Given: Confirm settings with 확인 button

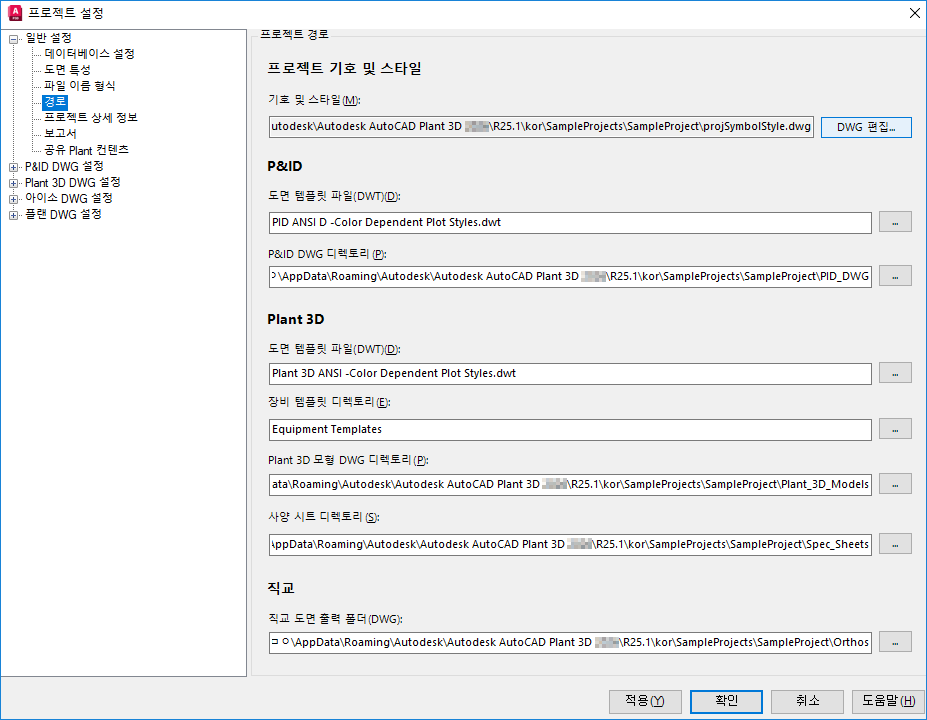Looking at the screenshot, I should click(x=726, y=702).
